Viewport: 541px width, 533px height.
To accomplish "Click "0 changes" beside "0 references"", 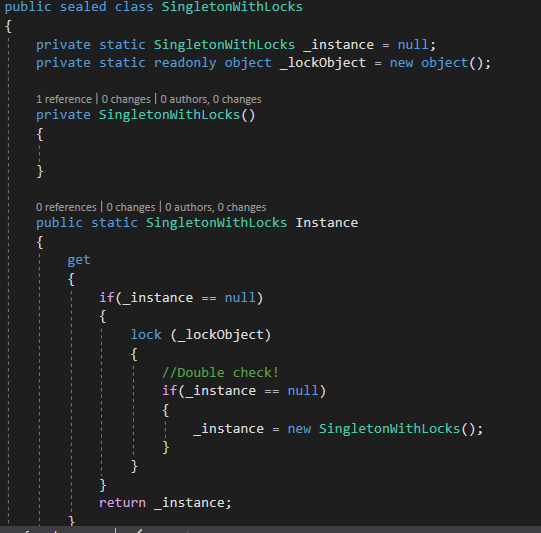I will click(x=131, y=207).
